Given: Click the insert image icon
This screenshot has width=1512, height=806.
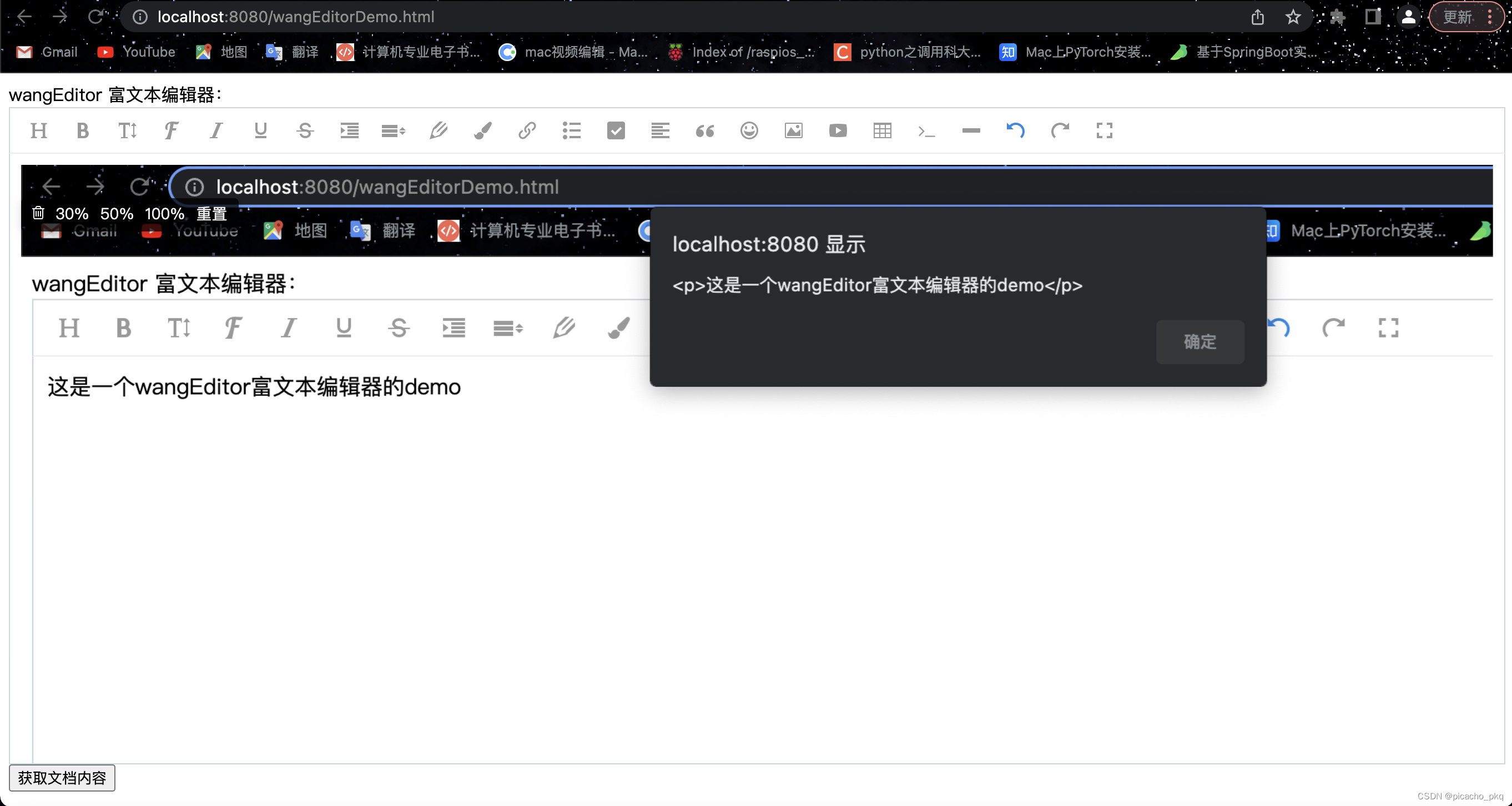Looking at the screenshot, I should (794, 130).
